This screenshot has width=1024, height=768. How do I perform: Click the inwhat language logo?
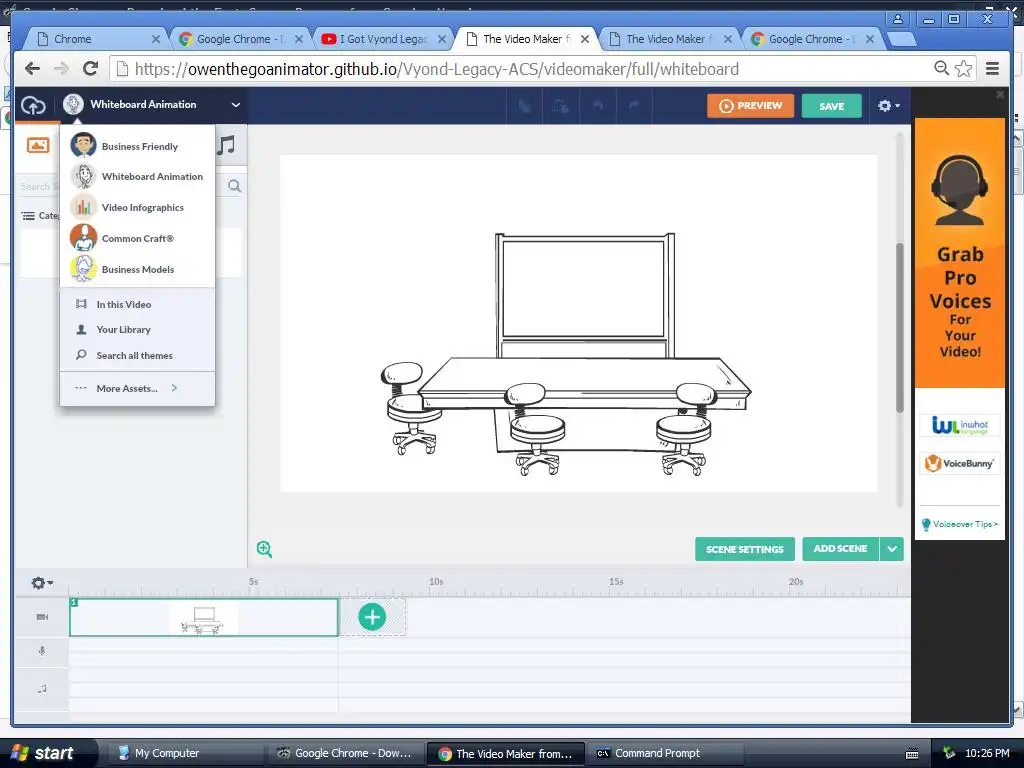click(959, 426)
